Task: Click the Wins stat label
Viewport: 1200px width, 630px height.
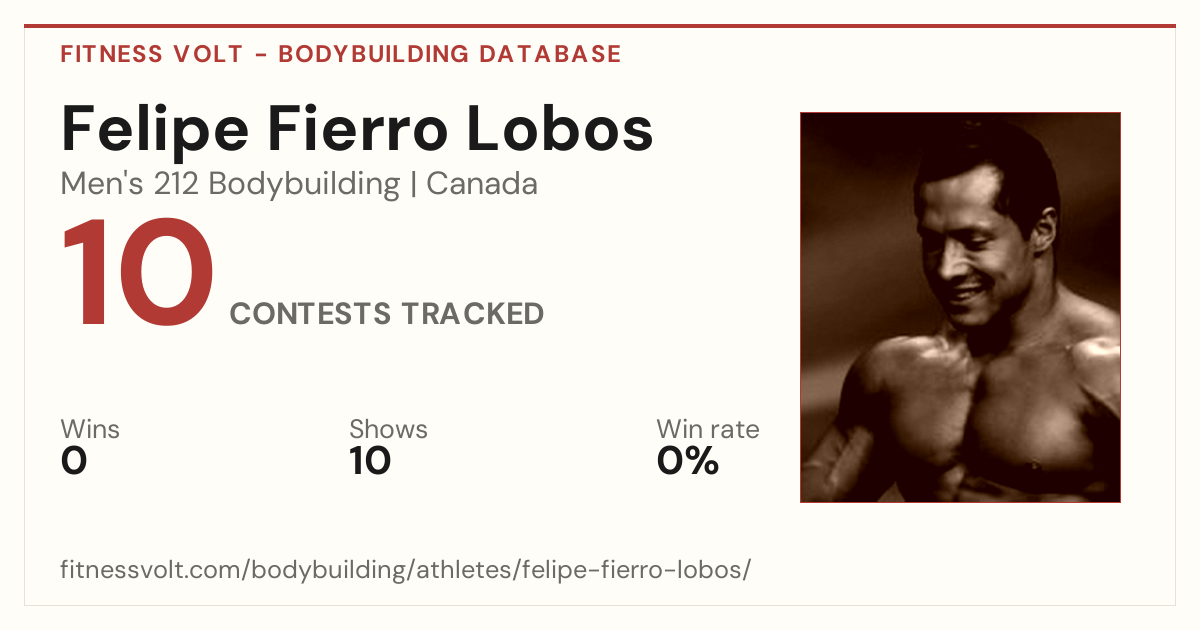Action: point(90,430)
